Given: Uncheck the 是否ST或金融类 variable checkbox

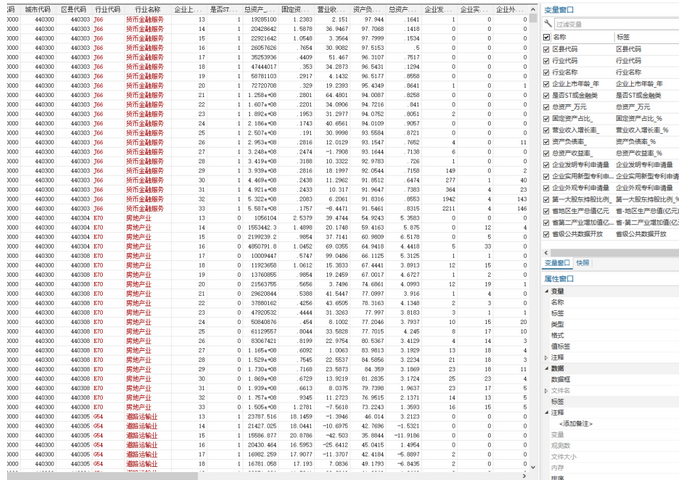Looking at the screenshot, I should [x=546, y=95].
